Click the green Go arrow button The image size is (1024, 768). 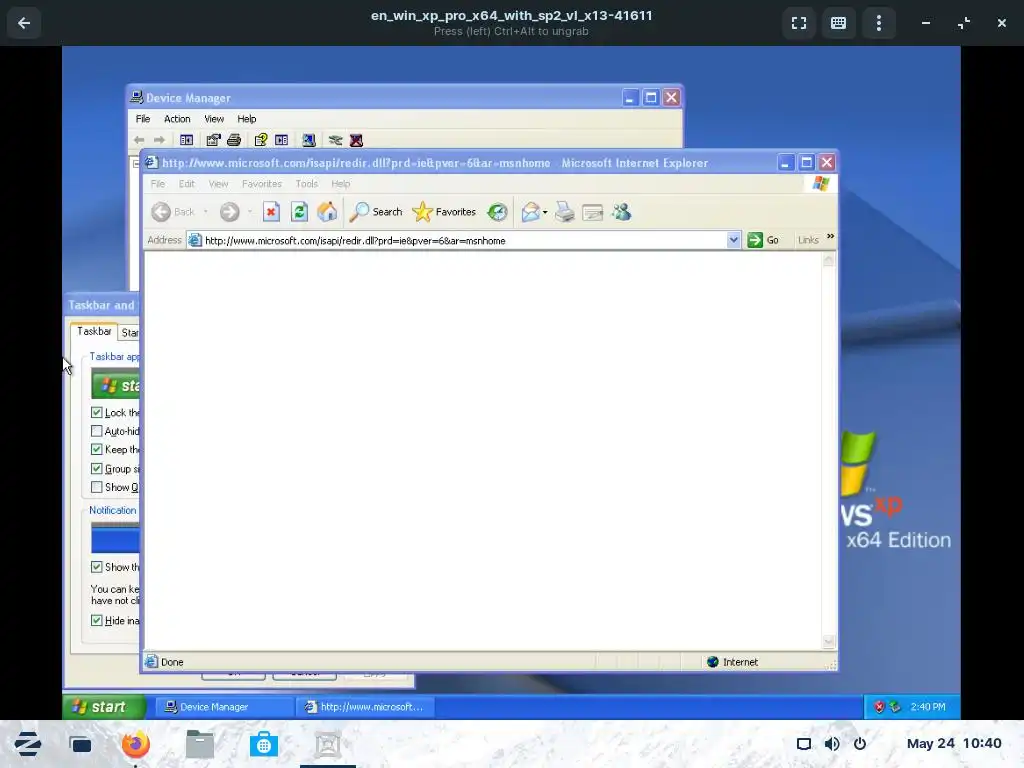click(x=755, y=240)
